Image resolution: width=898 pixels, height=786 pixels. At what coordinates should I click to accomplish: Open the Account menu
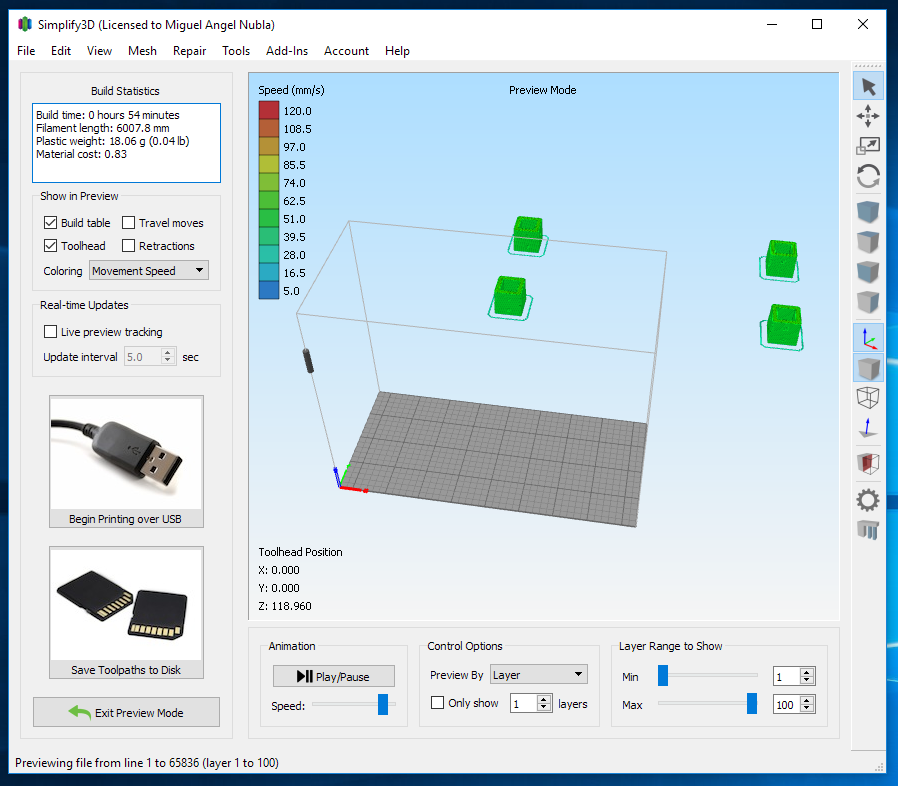click(346, 51)
